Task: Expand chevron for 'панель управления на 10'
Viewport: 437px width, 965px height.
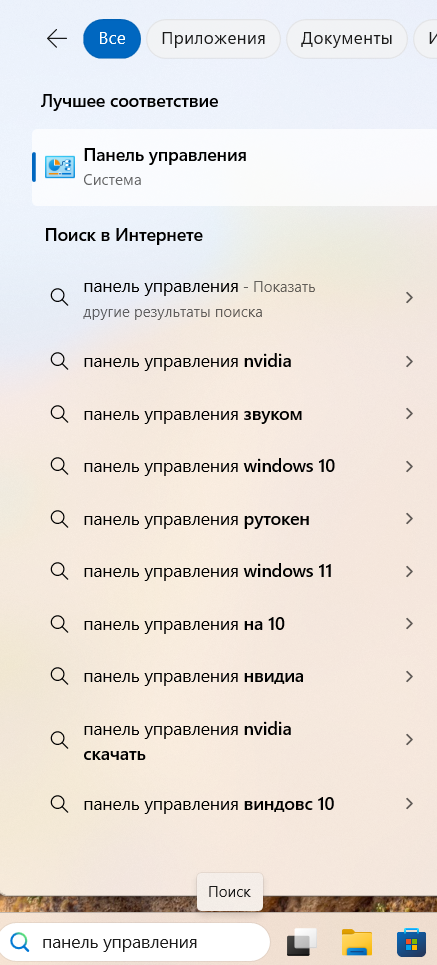Action: click(409, 624)
